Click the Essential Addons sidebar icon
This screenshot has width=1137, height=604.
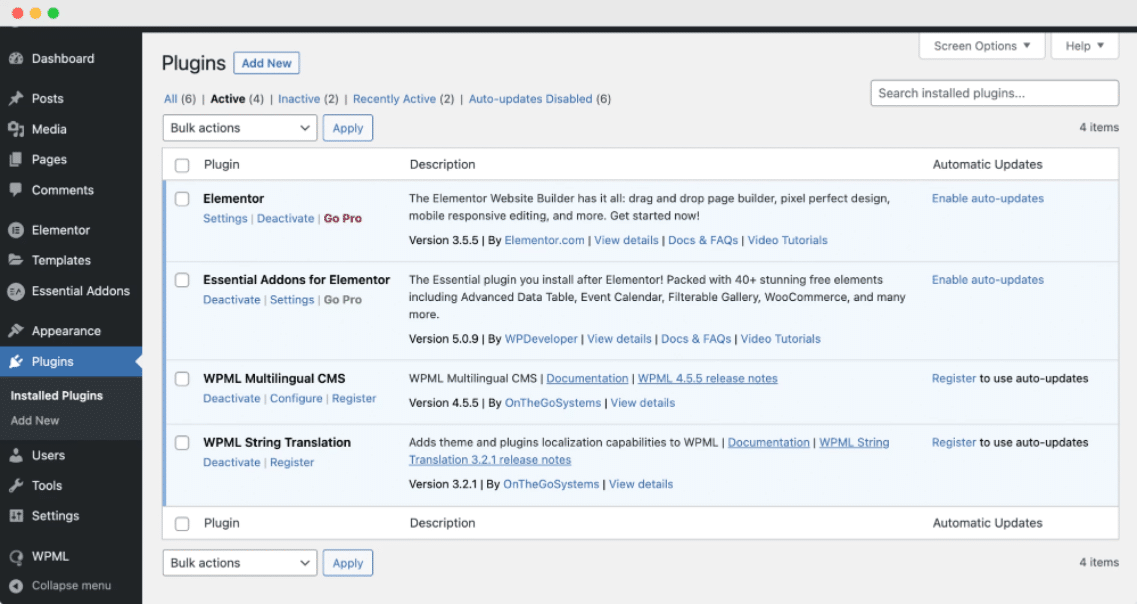pos(16,291)
